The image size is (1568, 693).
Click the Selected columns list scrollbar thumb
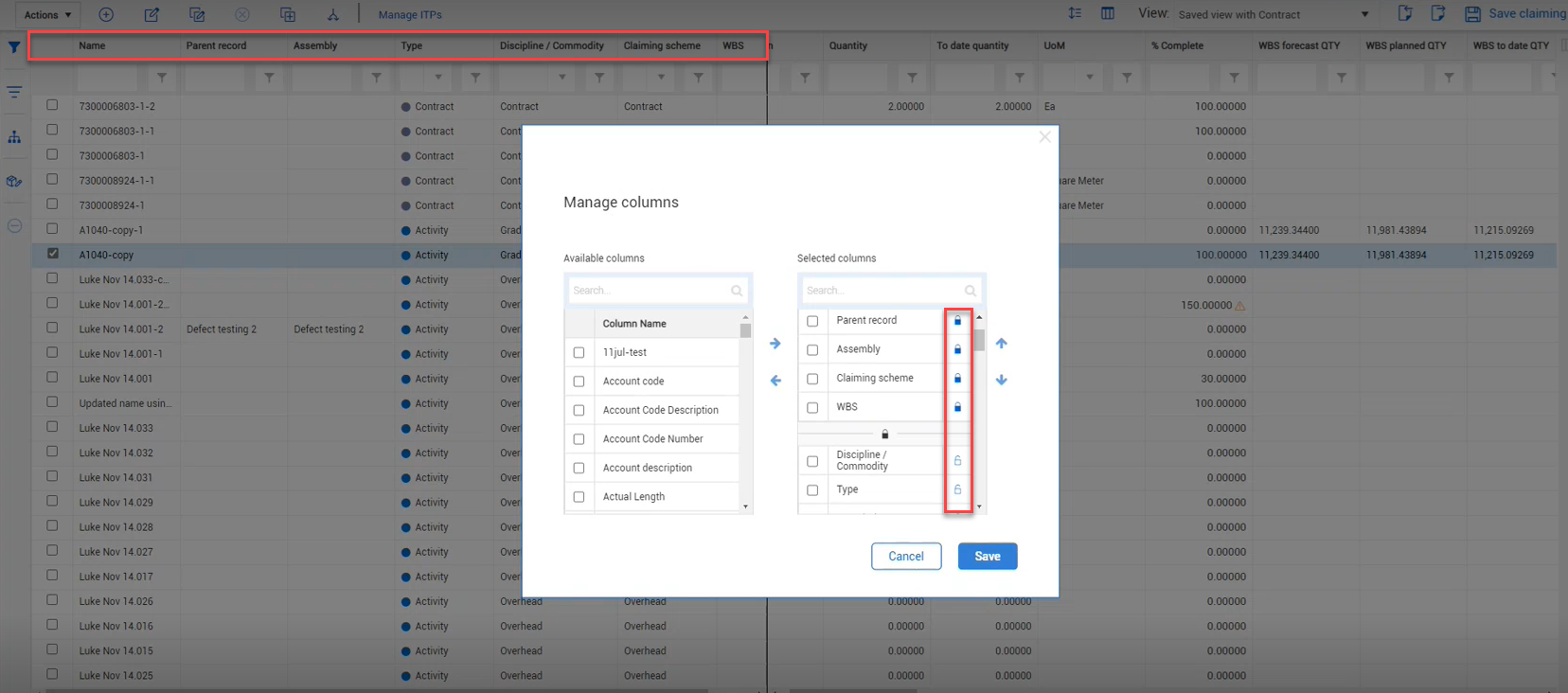[979, 340]
